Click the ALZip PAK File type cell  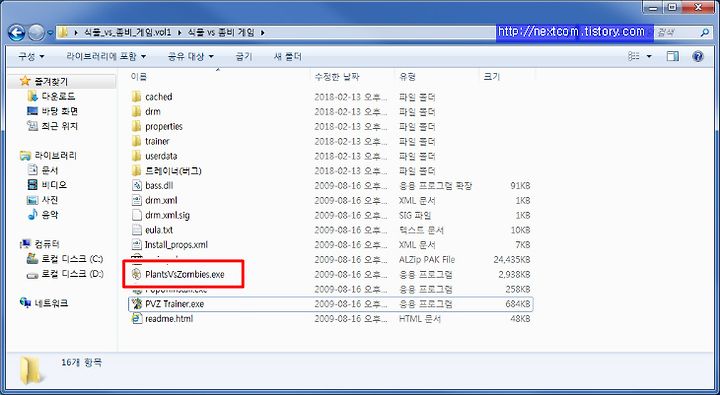click(x=427, y=260)
